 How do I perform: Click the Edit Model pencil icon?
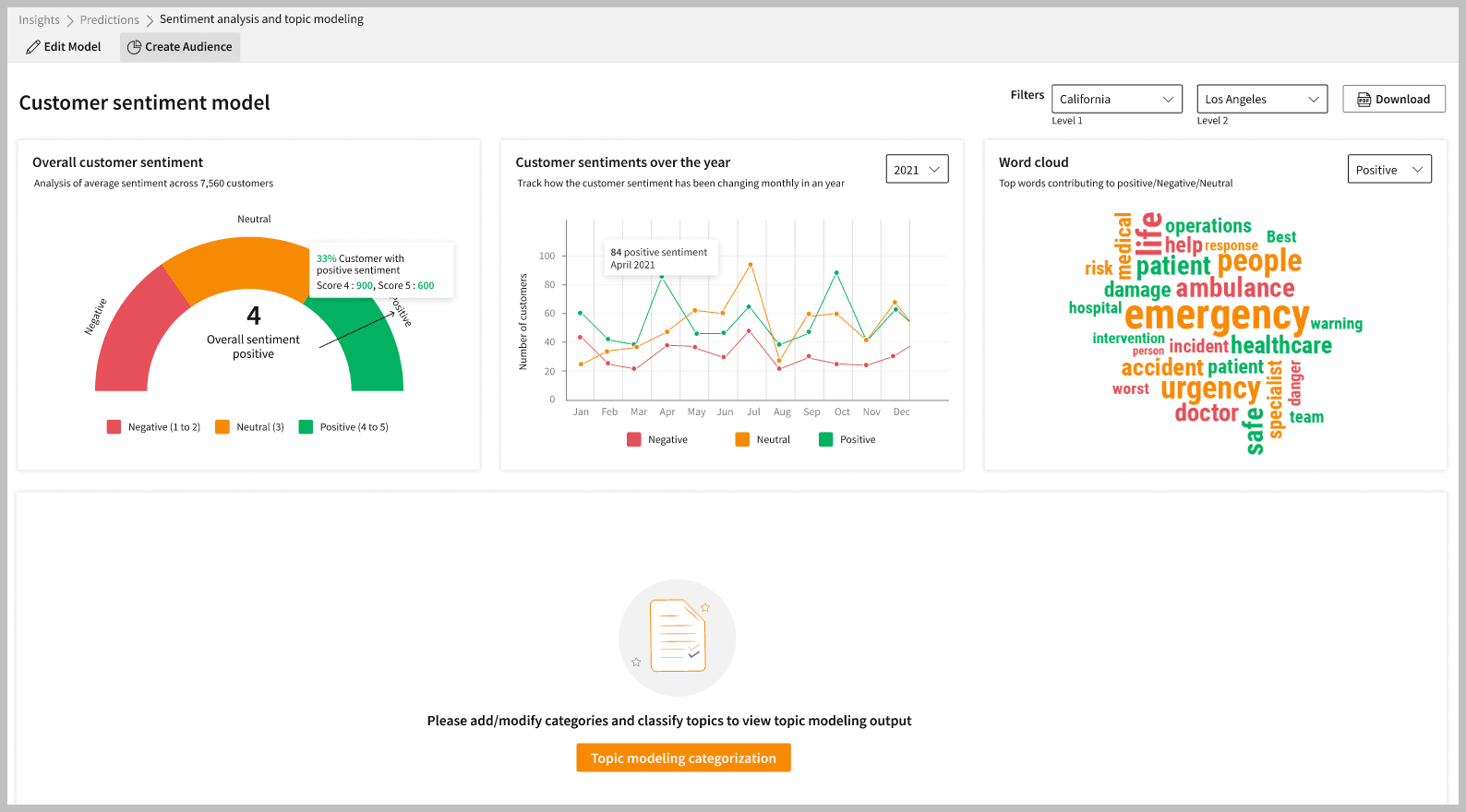tap(33, 47)
